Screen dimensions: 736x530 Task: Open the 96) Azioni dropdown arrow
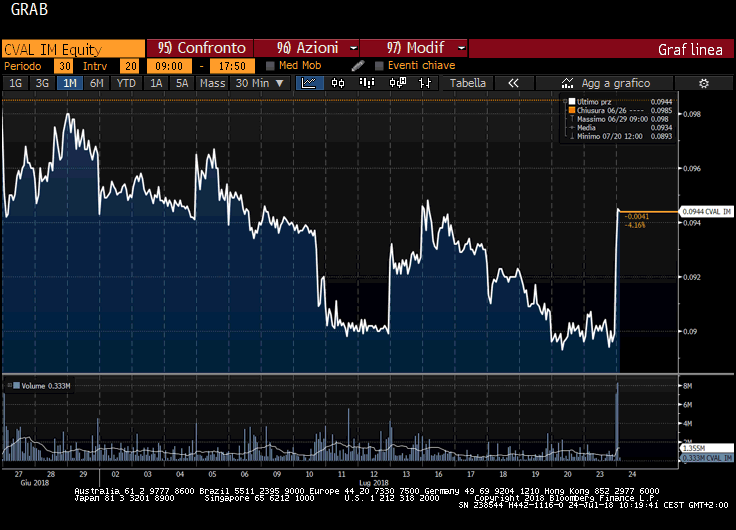[x=353, y=48]
